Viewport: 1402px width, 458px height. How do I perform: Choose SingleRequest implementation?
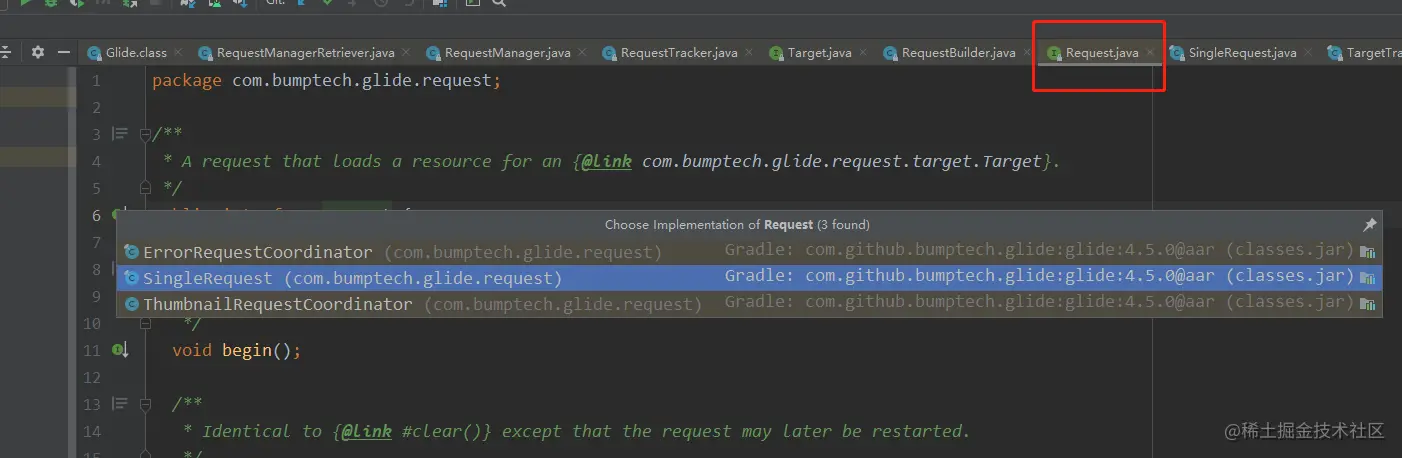(x=749, y=278)
